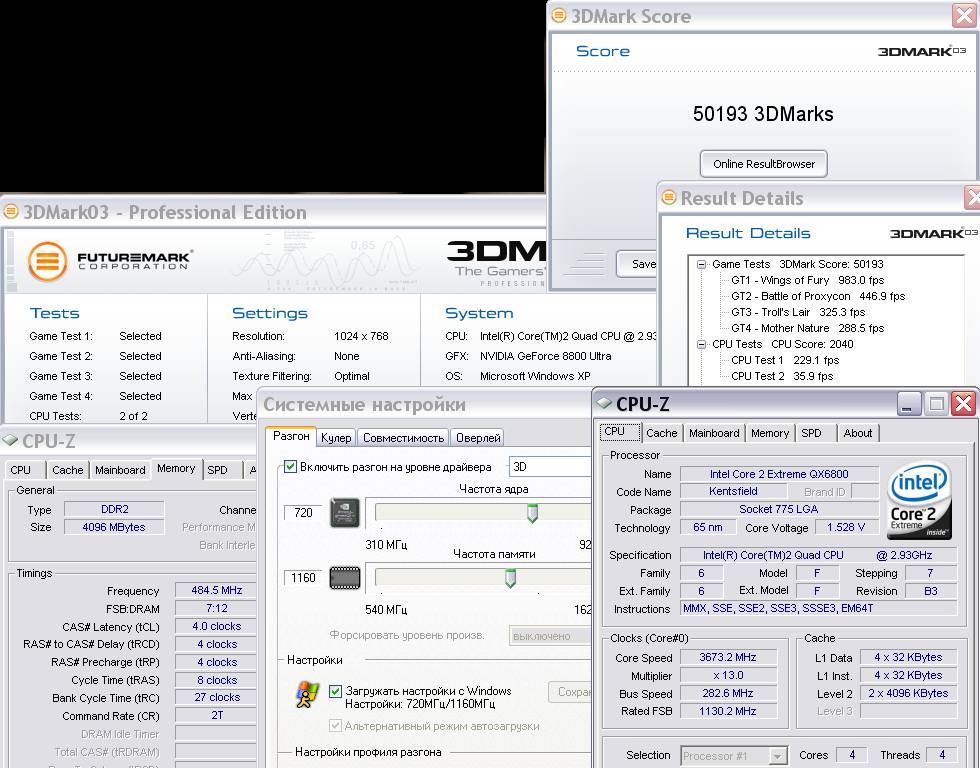
Task: Click the Multiplier x 13.0 value
Action: (728, 676)
